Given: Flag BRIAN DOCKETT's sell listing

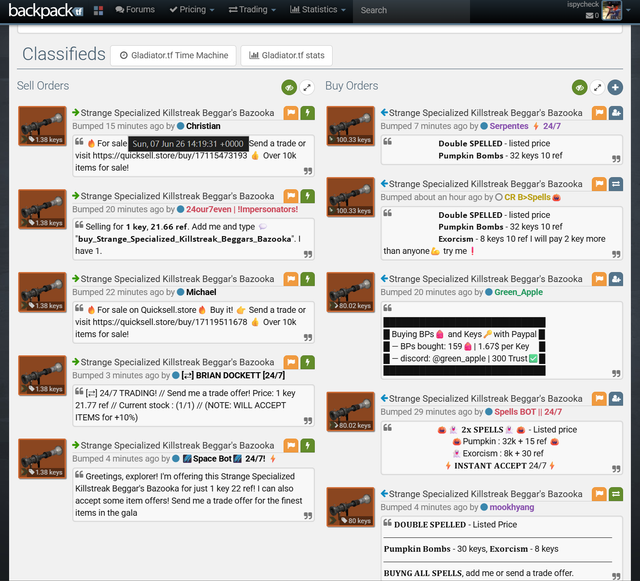Looking at the screenshot, I should point(291,363).
